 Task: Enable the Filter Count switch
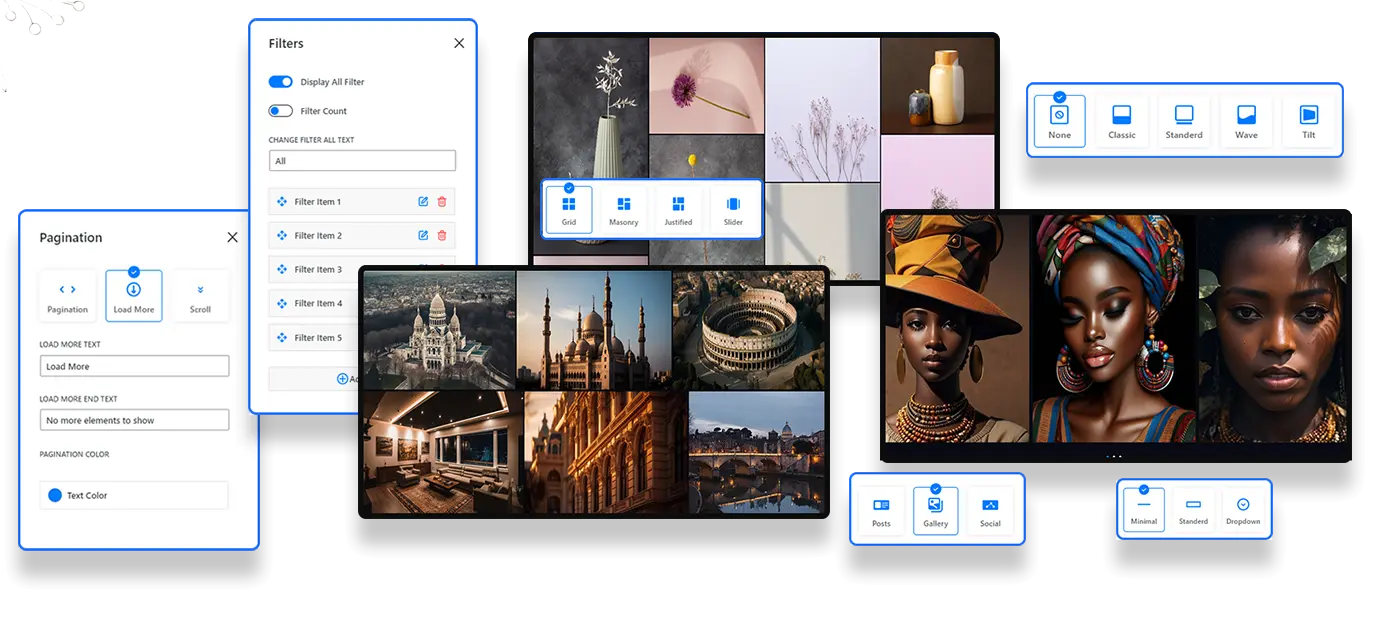pos(281,111)
